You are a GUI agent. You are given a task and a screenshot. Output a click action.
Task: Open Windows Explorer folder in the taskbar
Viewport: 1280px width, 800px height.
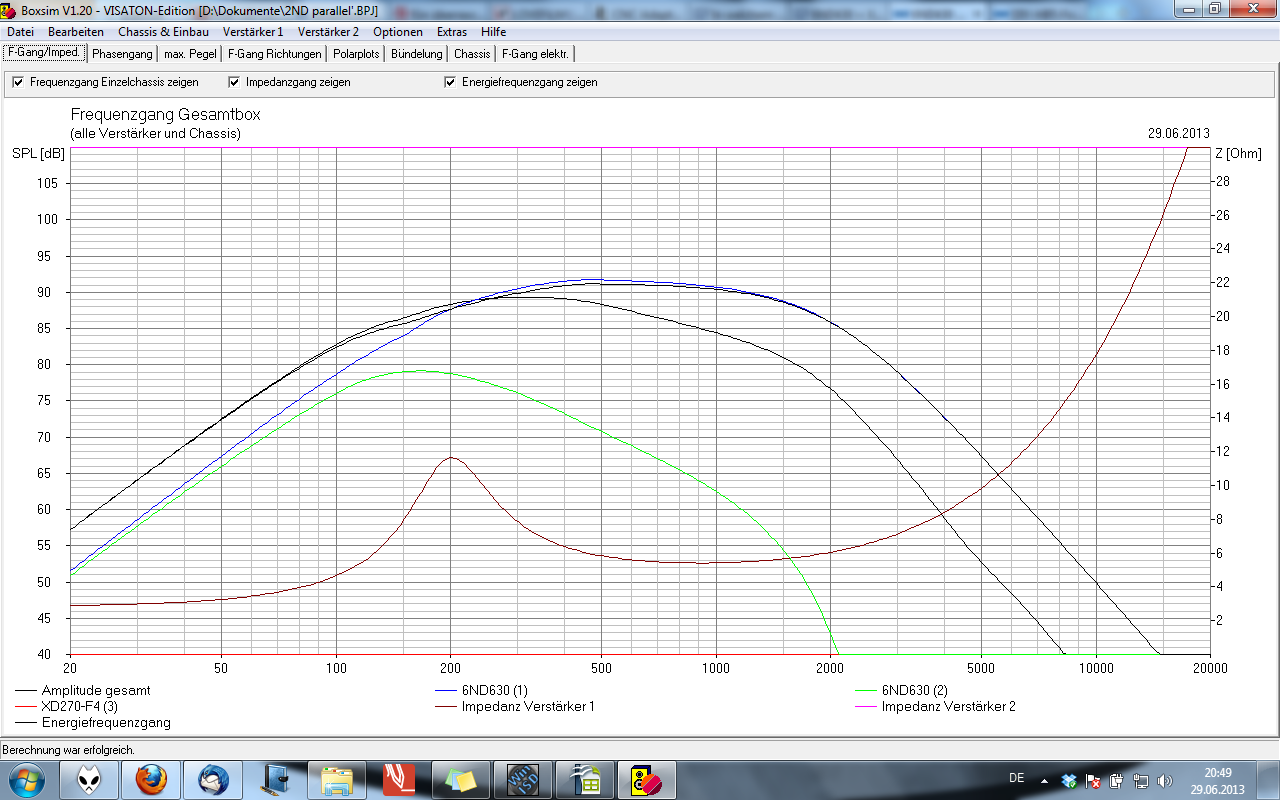tap(338, 779)
